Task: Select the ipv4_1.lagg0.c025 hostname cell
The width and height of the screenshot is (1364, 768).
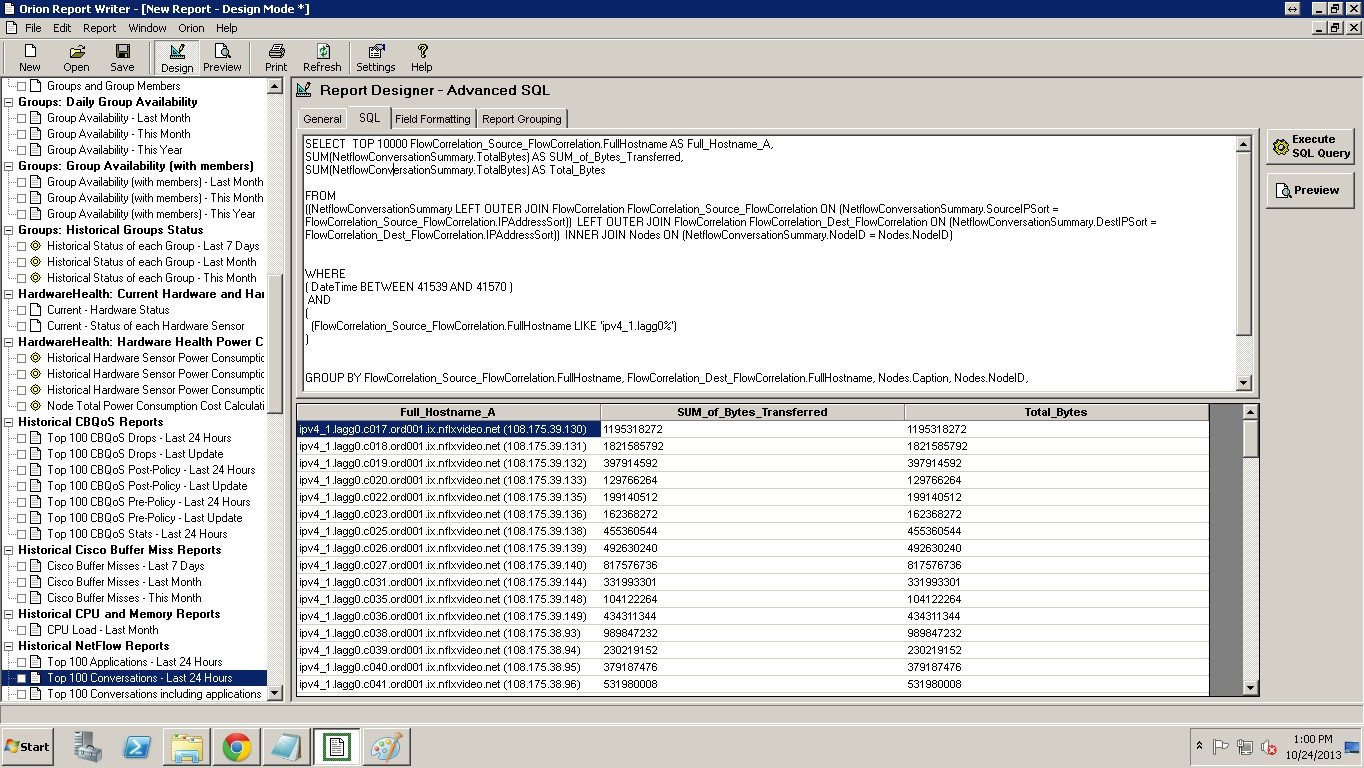Action: [448, 531]
